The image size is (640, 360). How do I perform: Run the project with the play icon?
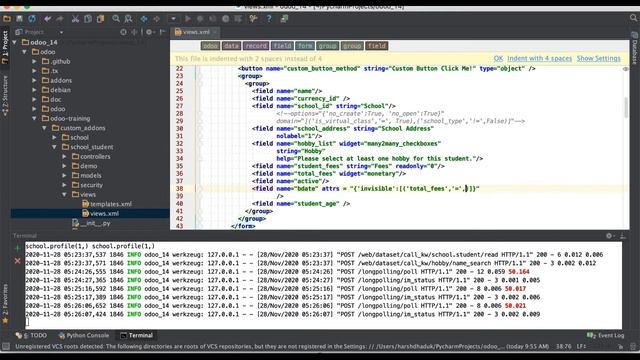pos(188,19)
